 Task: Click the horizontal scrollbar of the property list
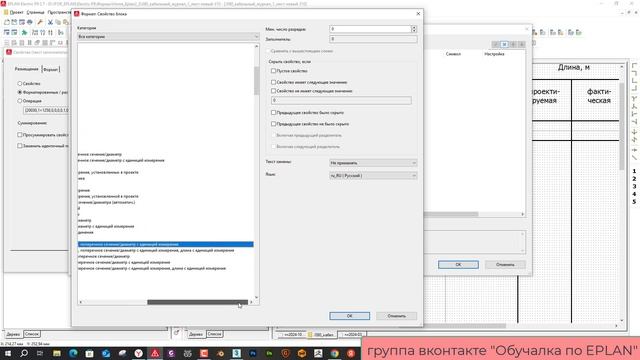click(x=198, y=302)
